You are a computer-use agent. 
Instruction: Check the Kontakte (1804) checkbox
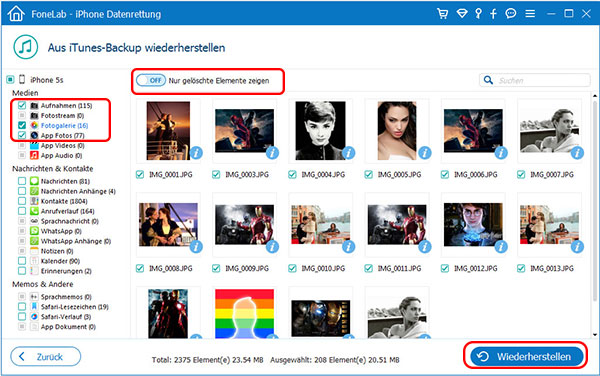pyautogui.click(x=22, y=201)
